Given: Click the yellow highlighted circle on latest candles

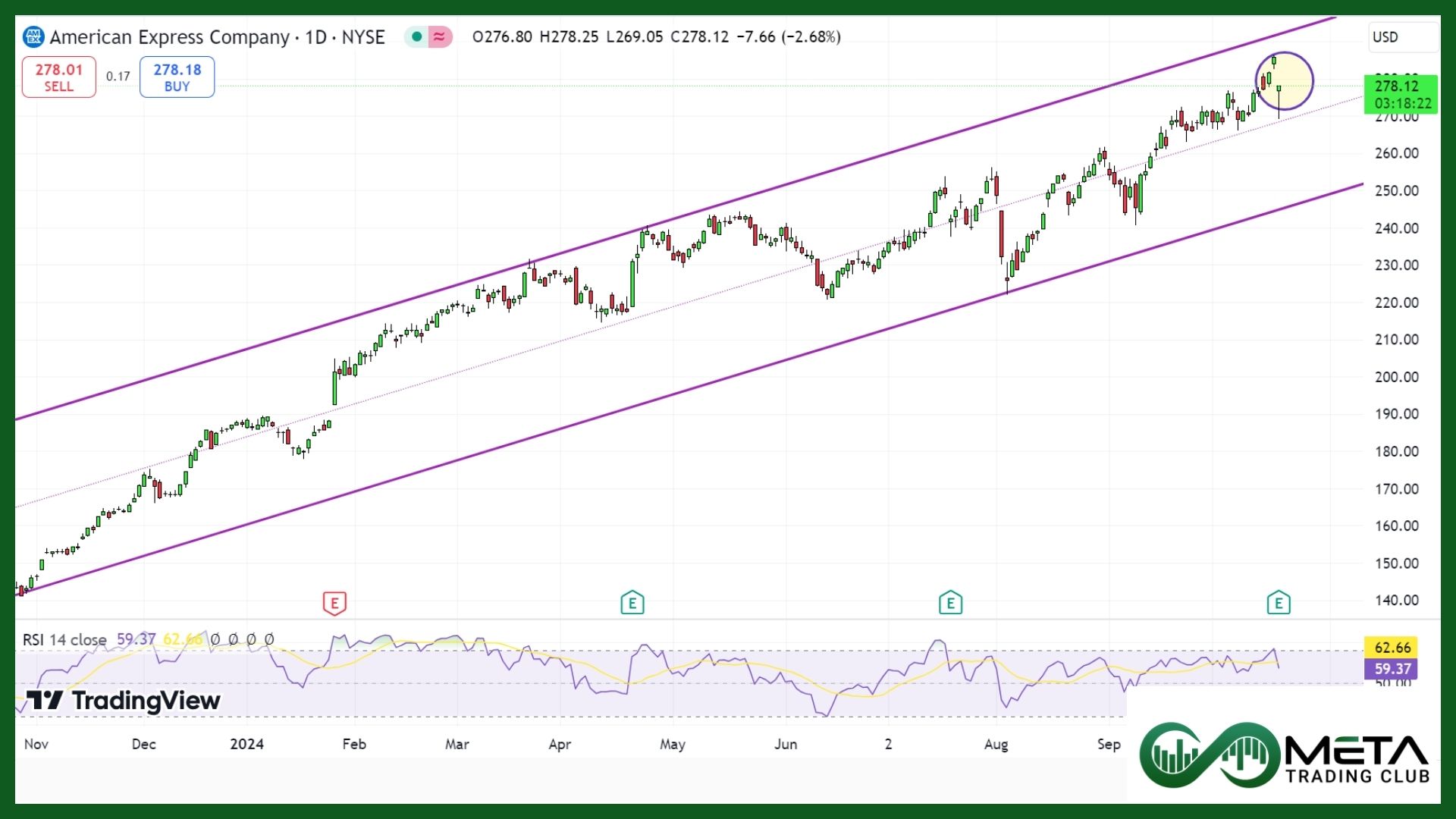Looking at the screenshot, I should pos(1285,81).
